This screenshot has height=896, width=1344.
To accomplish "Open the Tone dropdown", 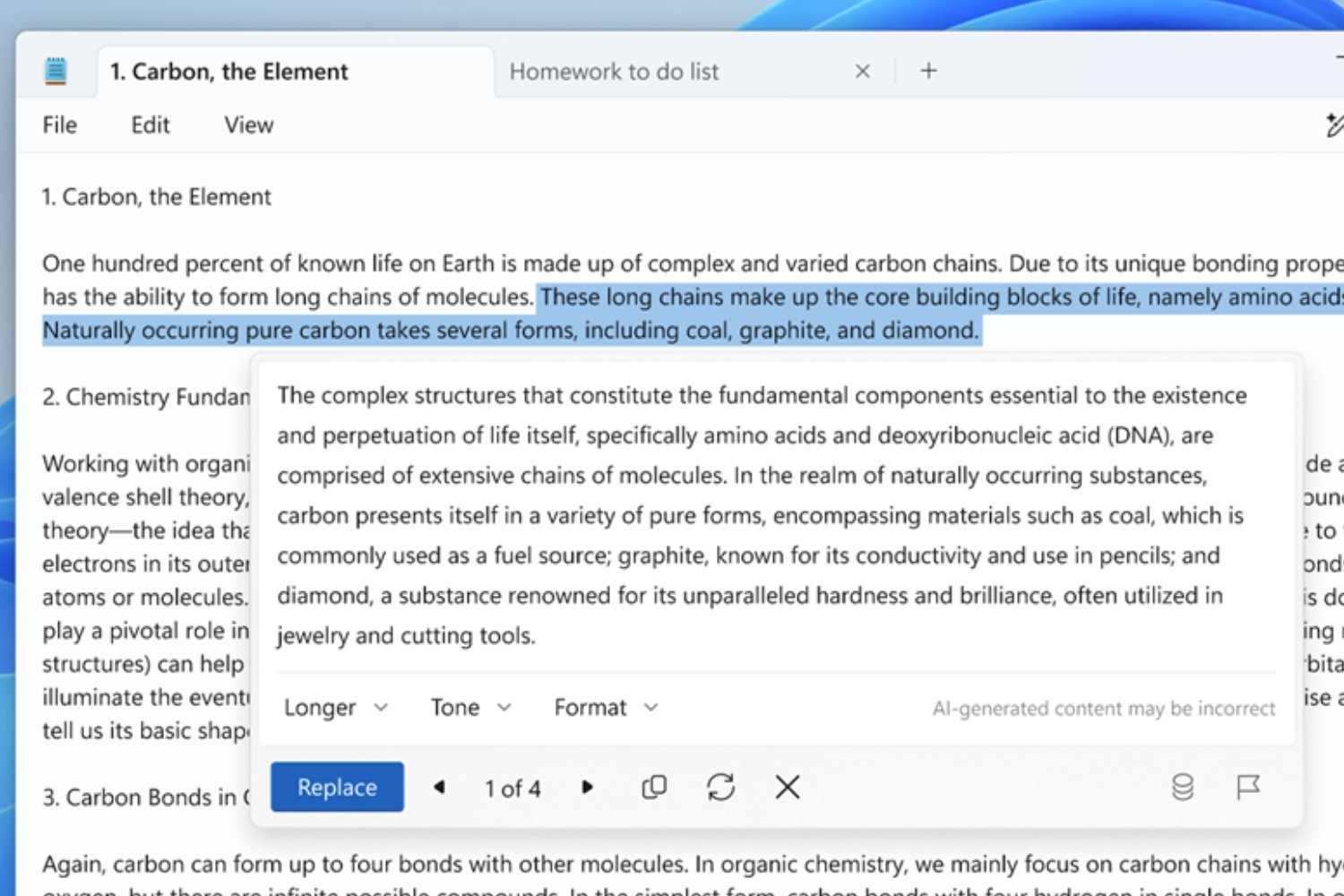I will tap(470, 708).
